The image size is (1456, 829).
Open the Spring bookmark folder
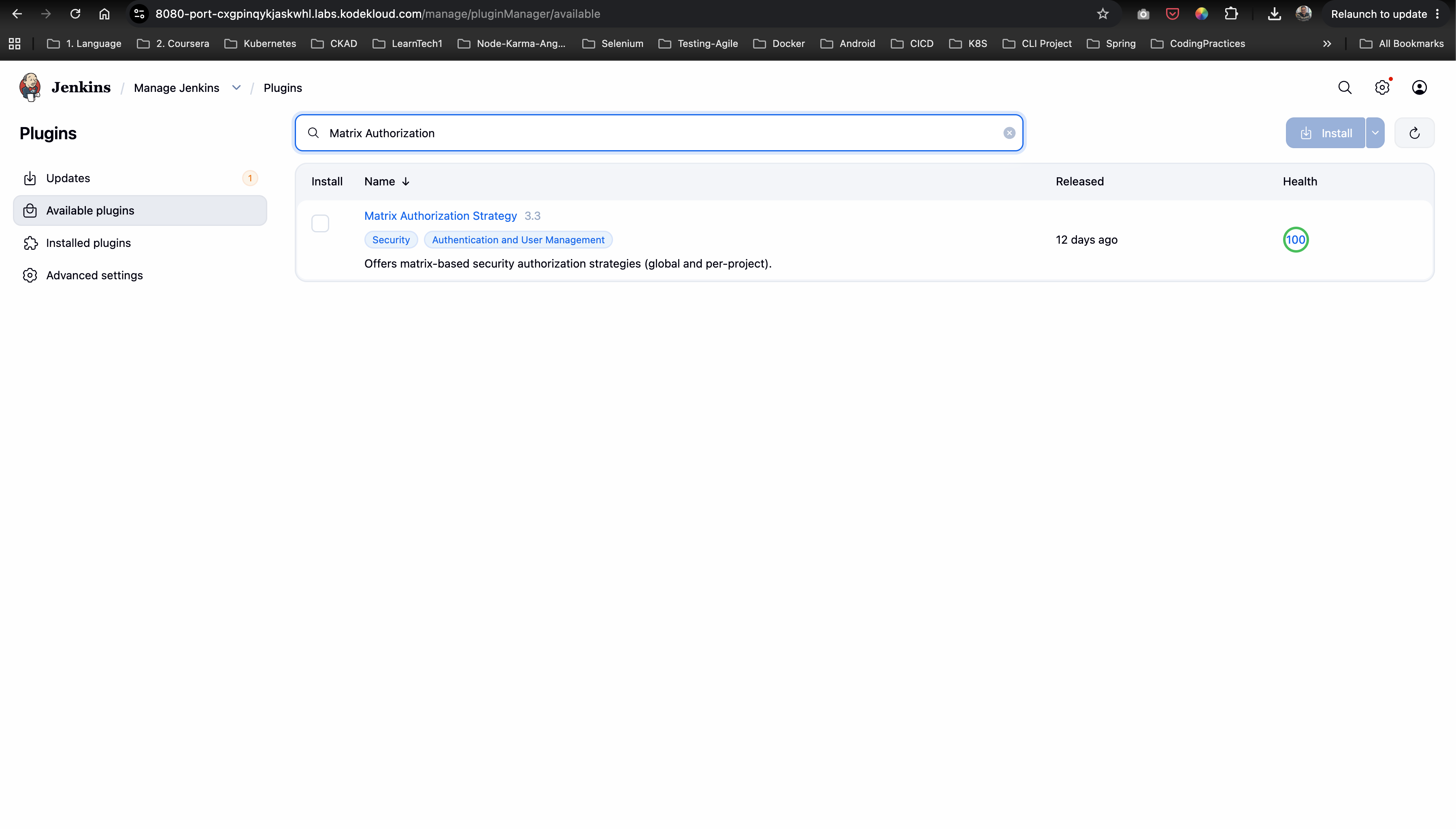1111,44
